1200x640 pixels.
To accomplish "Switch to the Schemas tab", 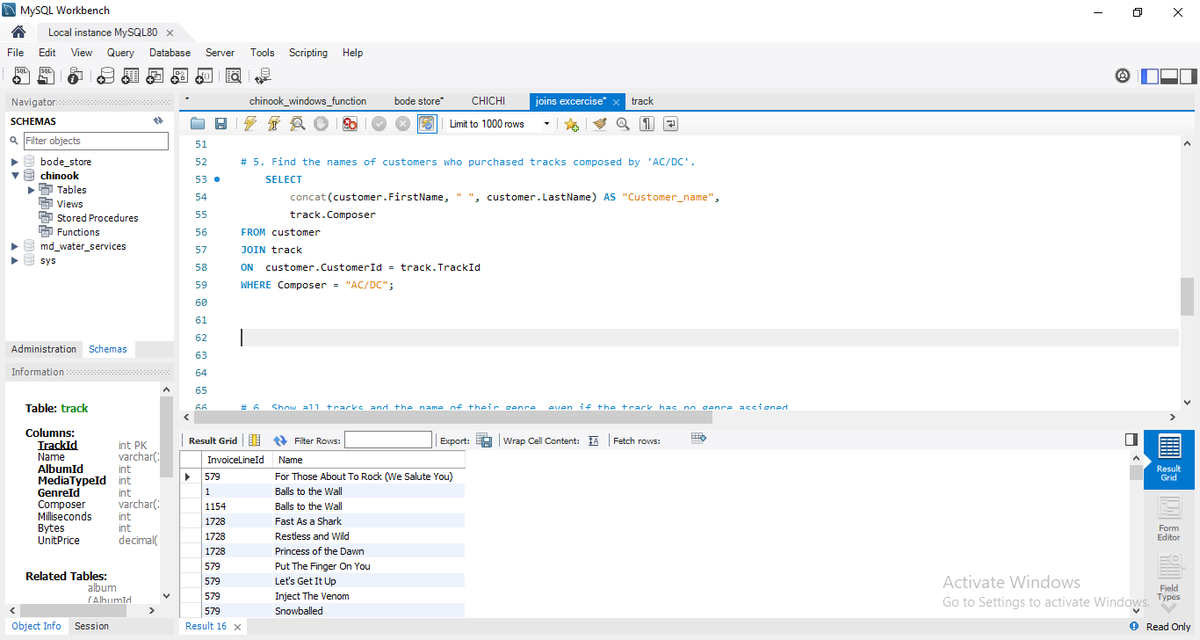I will coord(108,349).
